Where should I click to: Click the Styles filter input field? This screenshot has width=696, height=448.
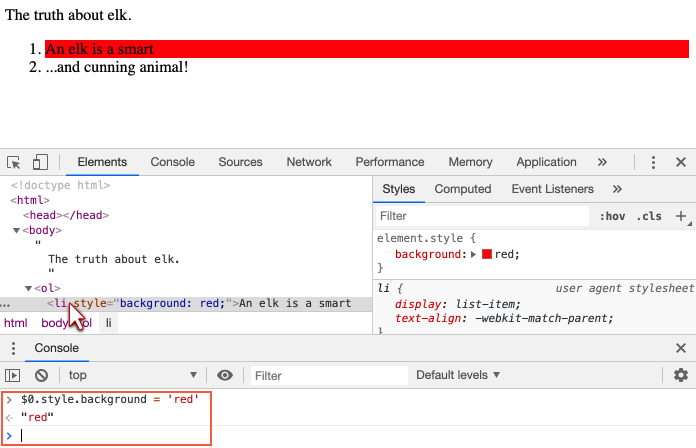[x=482, y=216]
